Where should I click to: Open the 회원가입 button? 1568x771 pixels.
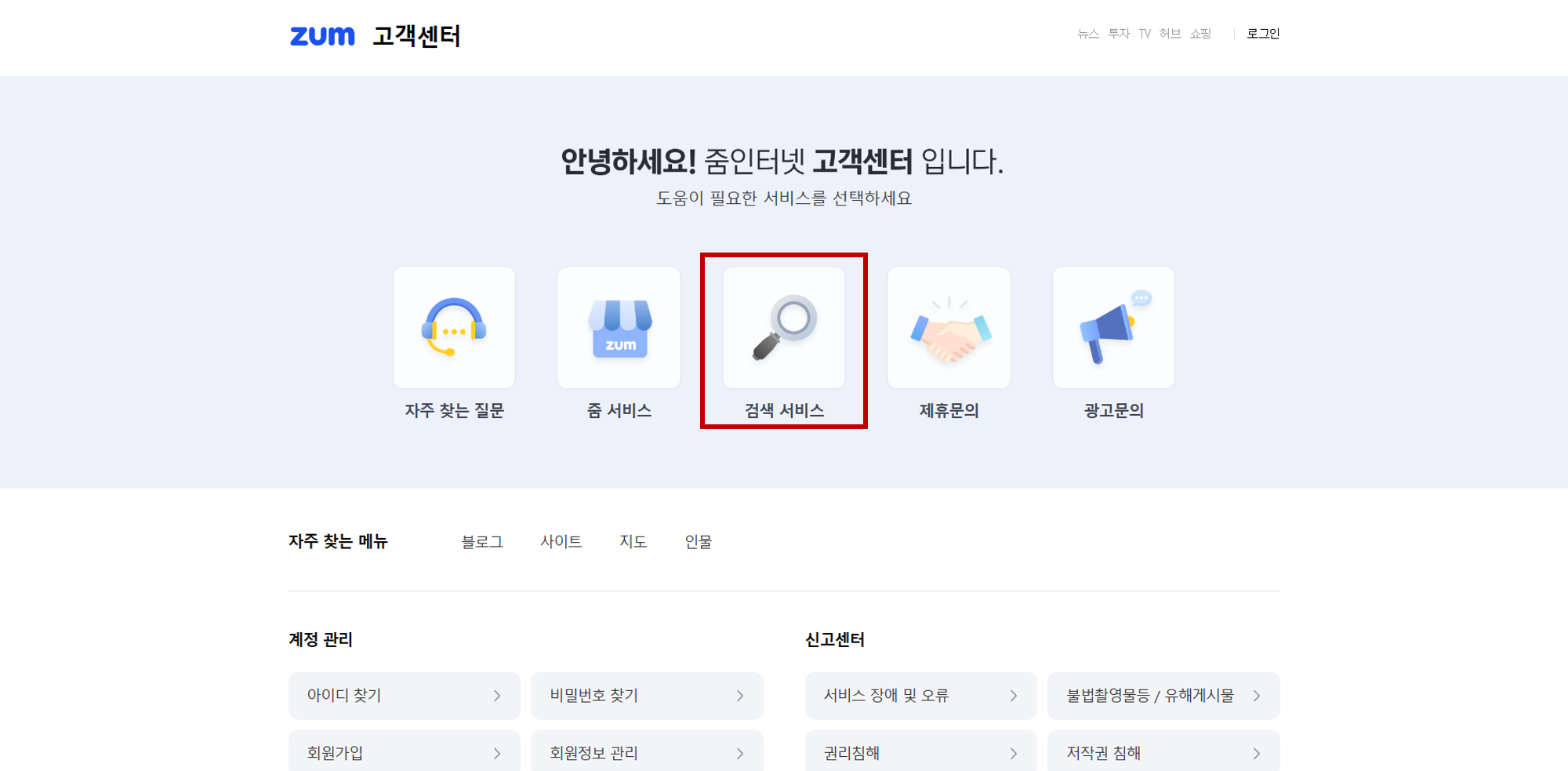(405, 751)
